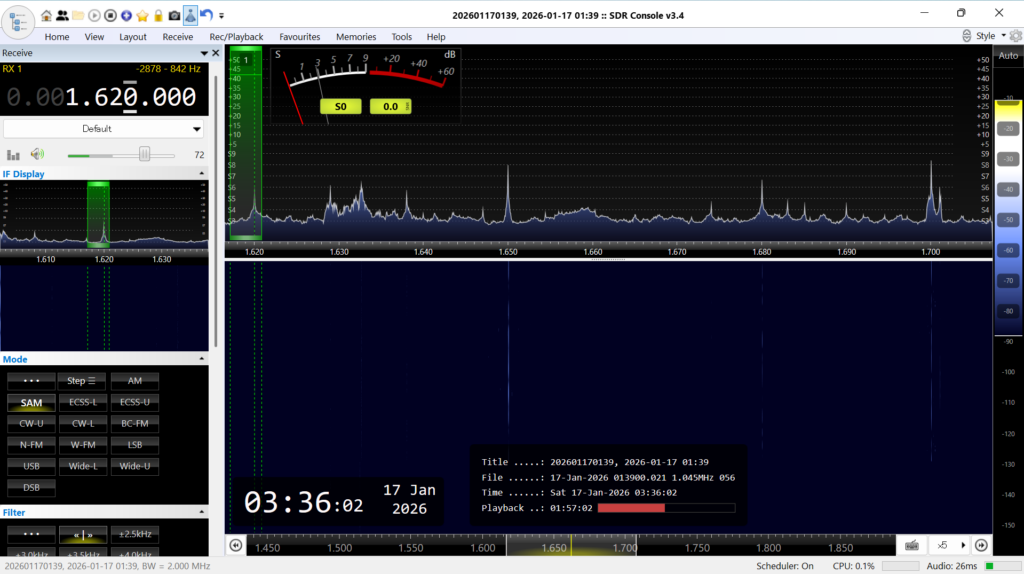Screen dimensions: 1024x574
Task: Open the Rec/Playback menu tab
Action: (x=236, y=37)
